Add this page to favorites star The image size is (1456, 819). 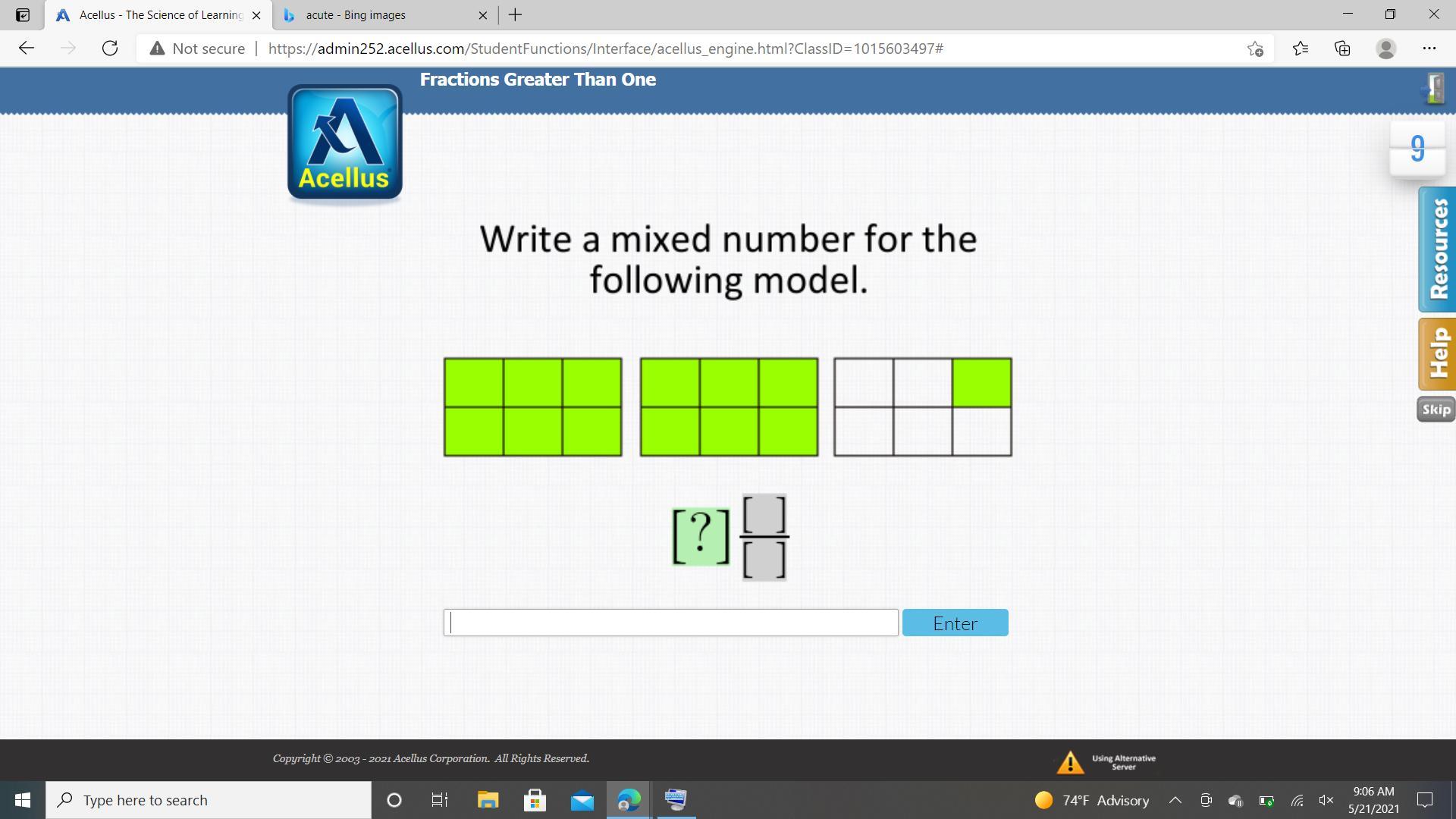pyautogui.click(x=1255, y=49)
